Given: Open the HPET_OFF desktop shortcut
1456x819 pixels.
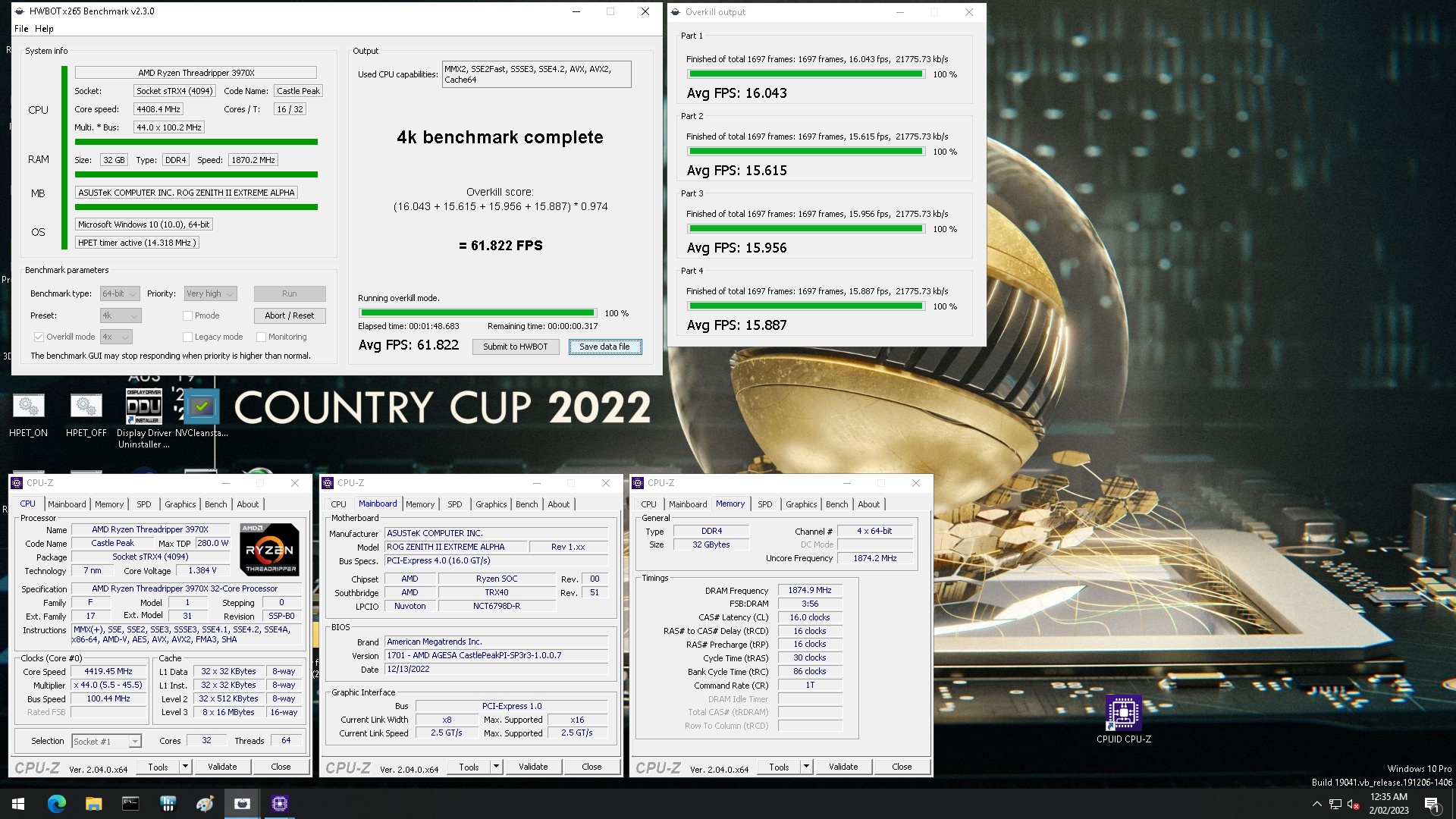Looking at the screenshot, I should (x=86, y=415).
